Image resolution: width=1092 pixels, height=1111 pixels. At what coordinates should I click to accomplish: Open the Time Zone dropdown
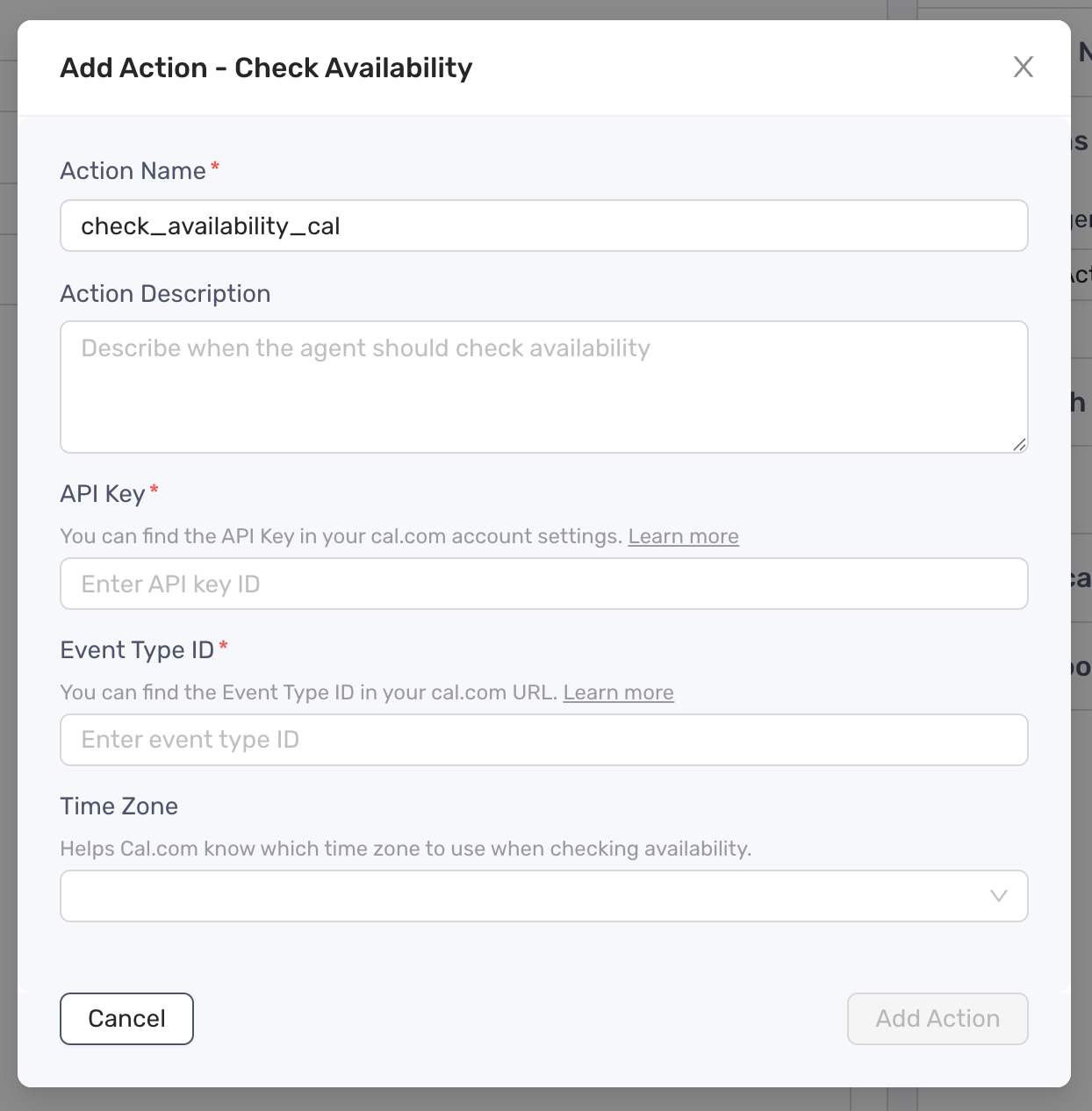pos(544,896)
